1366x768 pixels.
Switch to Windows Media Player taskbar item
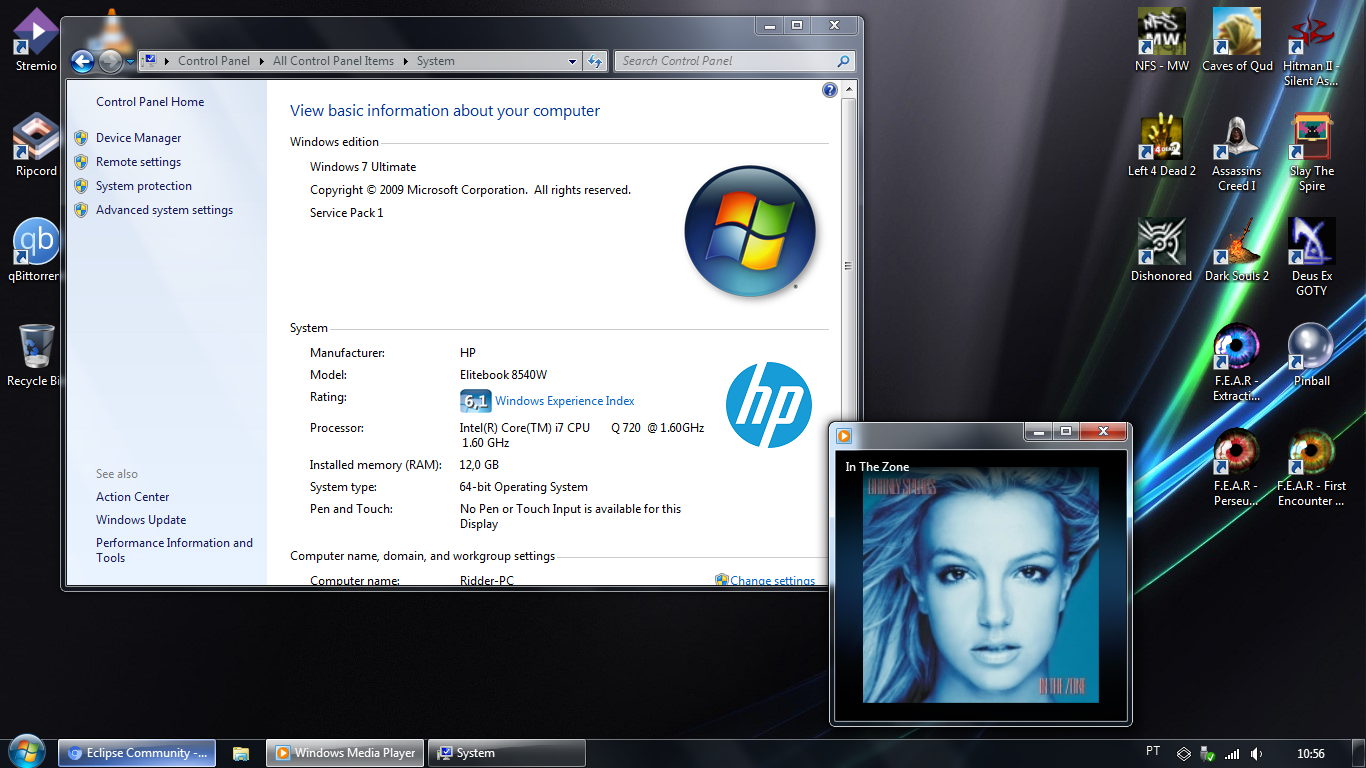pos(345,753)
